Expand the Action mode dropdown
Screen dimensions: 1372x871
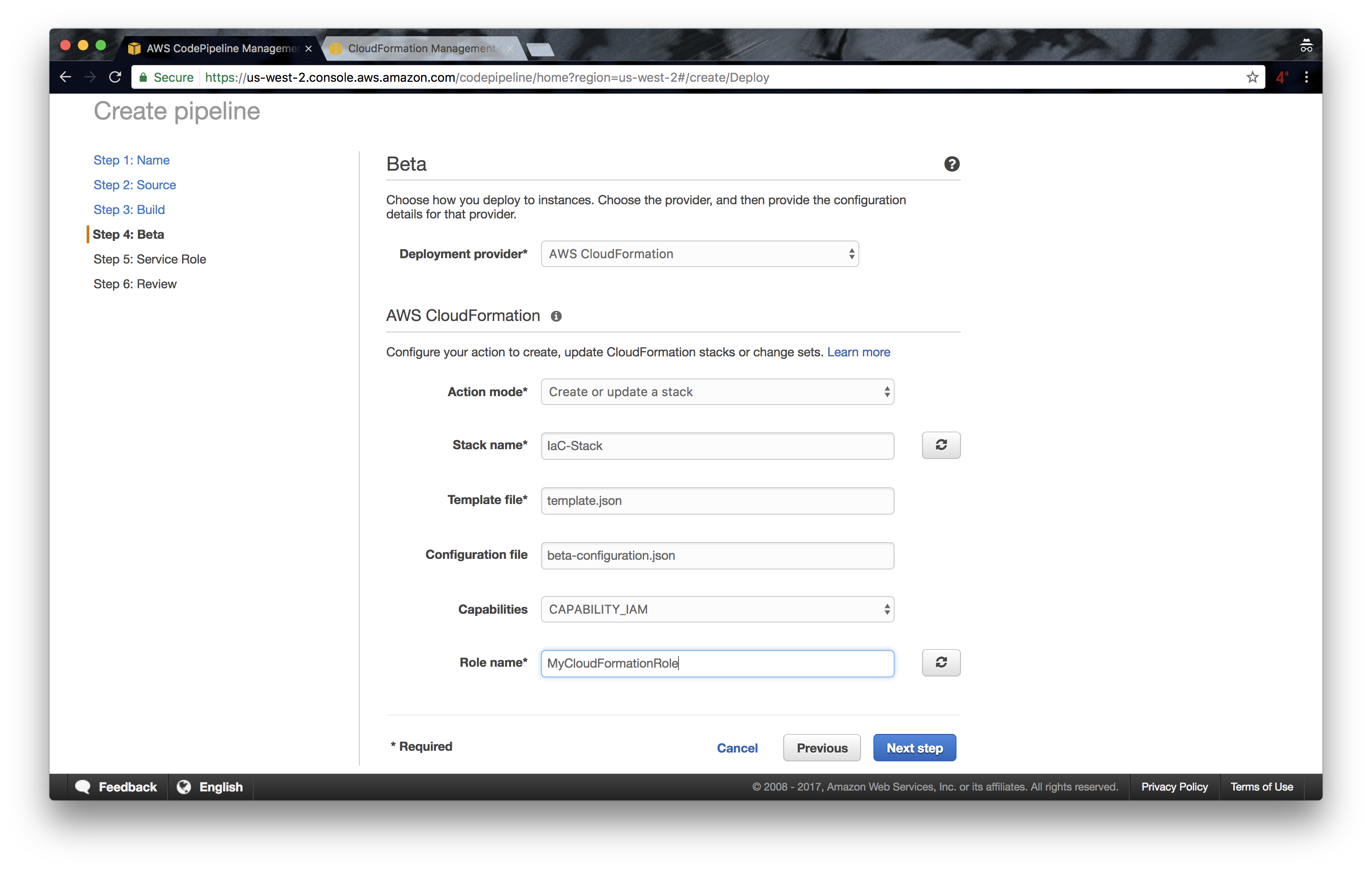[717, 392]
